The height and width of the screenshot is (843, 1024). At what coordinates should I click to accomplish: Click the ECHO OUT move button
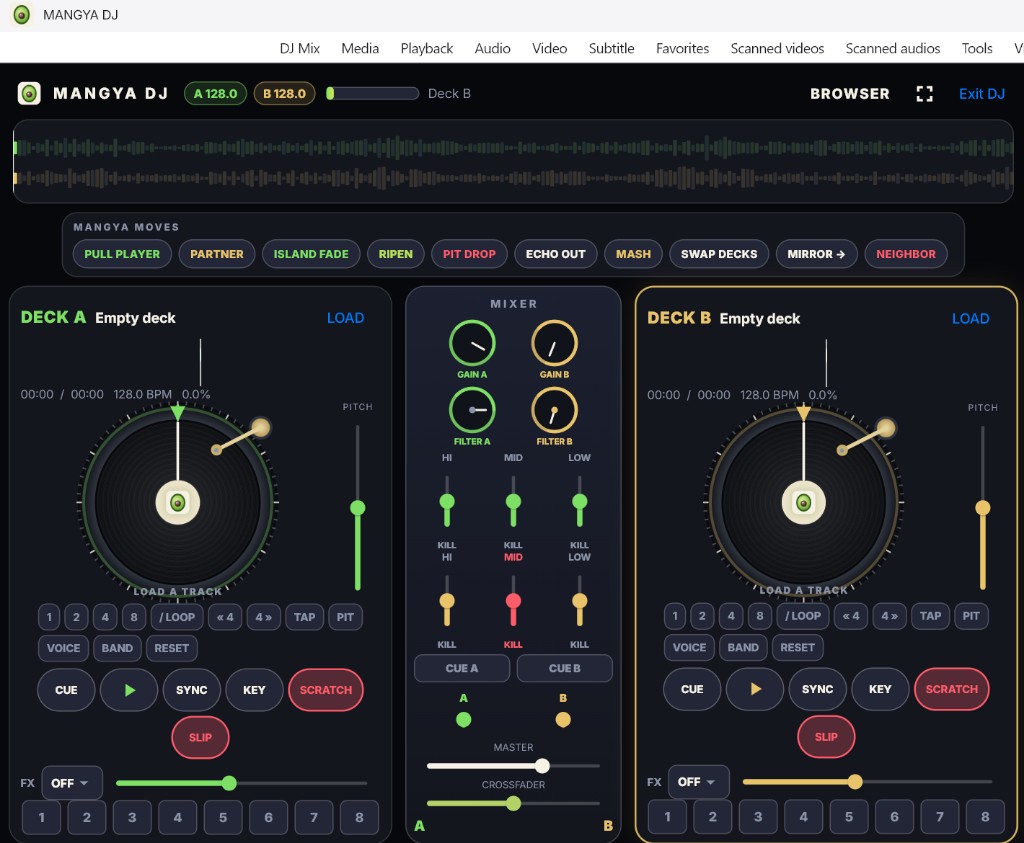pos(556,254)
